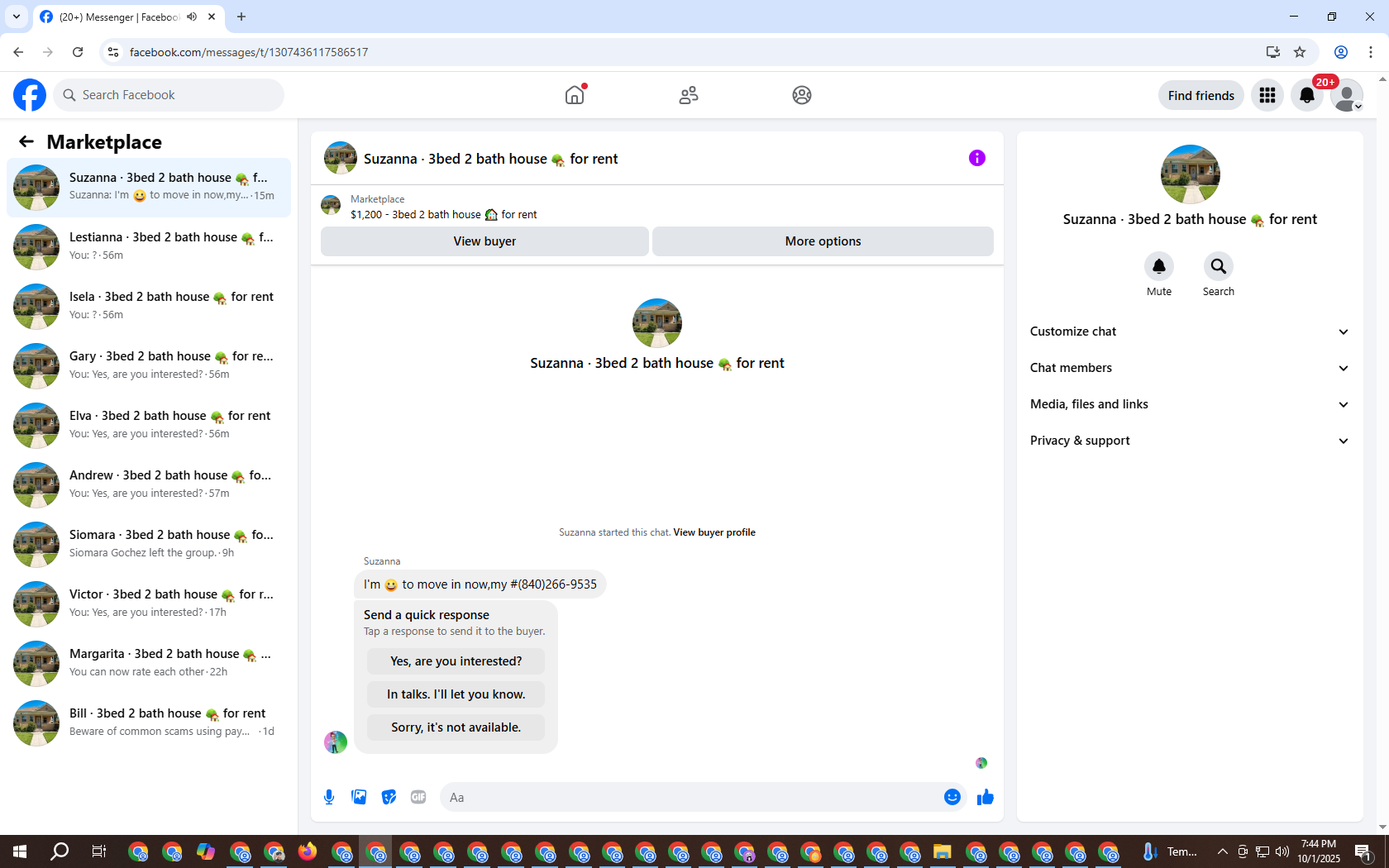Click the listing thumbnail in chat header

coord(341,158)
